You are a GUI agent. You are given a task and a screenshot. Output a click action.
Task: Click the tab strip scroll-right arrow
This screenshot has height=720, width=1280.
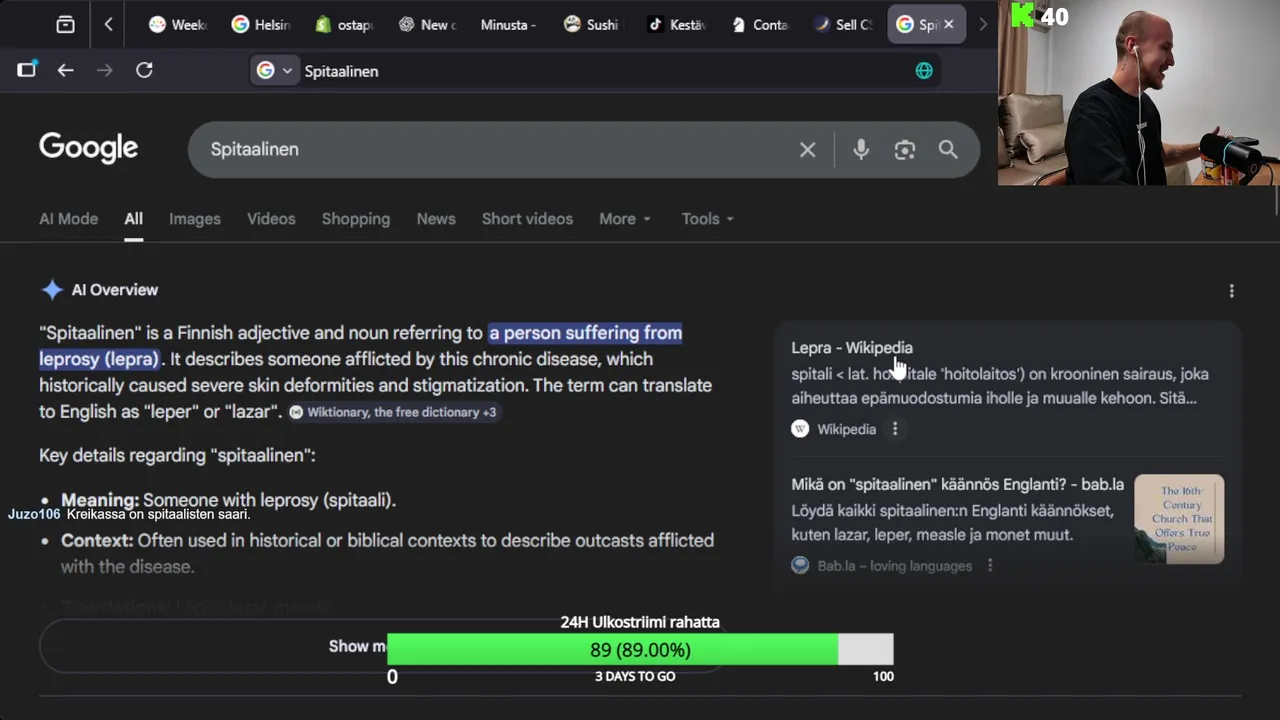[x=983, y=25]
